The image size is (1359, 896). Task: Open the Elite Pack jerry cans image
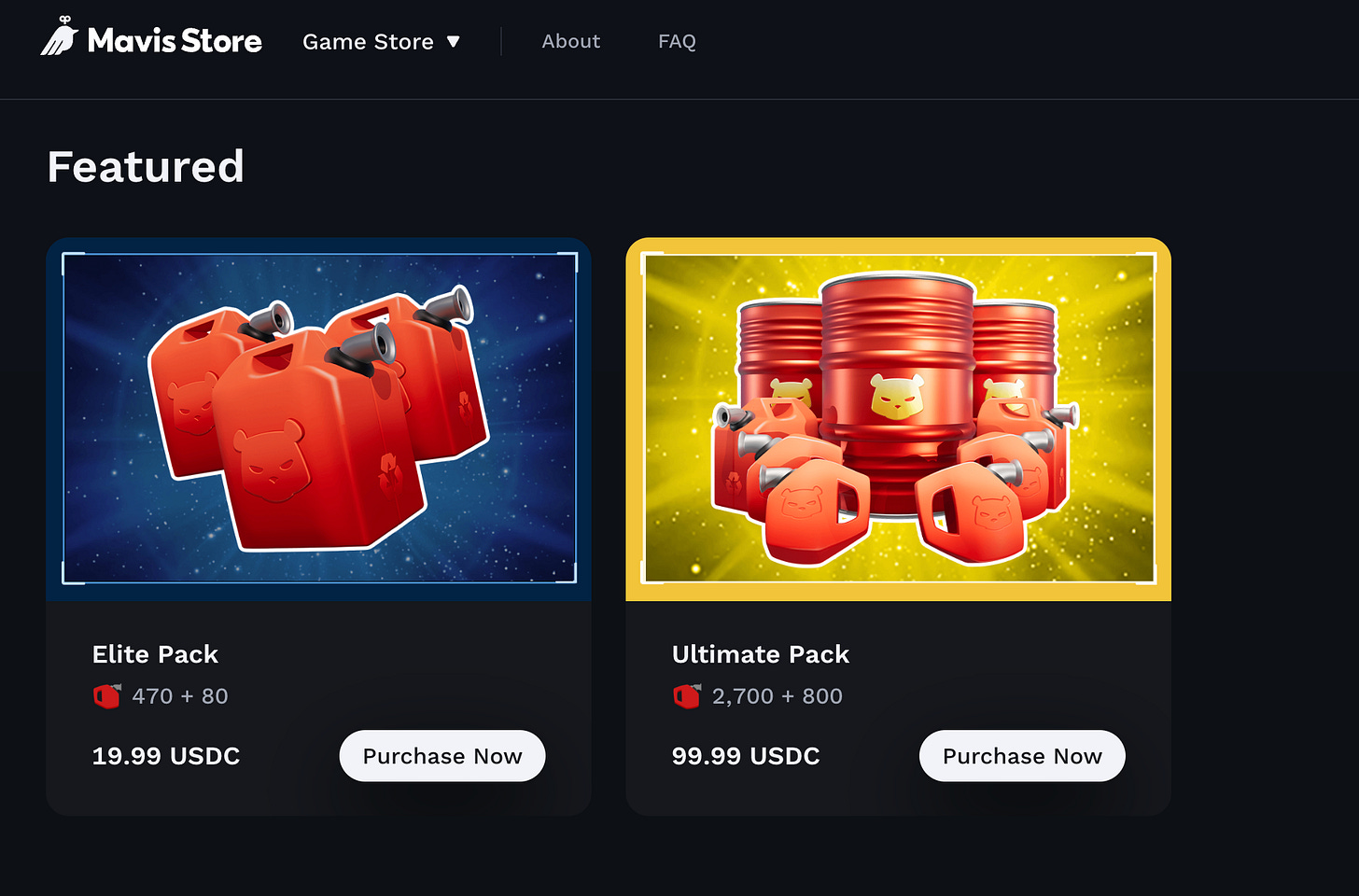click(x=319, y=418)
